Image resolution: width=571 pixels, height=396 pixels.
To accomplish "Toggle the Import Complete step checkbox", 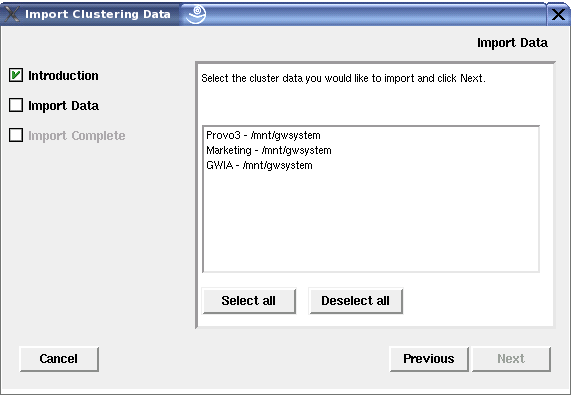I will point(16,135).
